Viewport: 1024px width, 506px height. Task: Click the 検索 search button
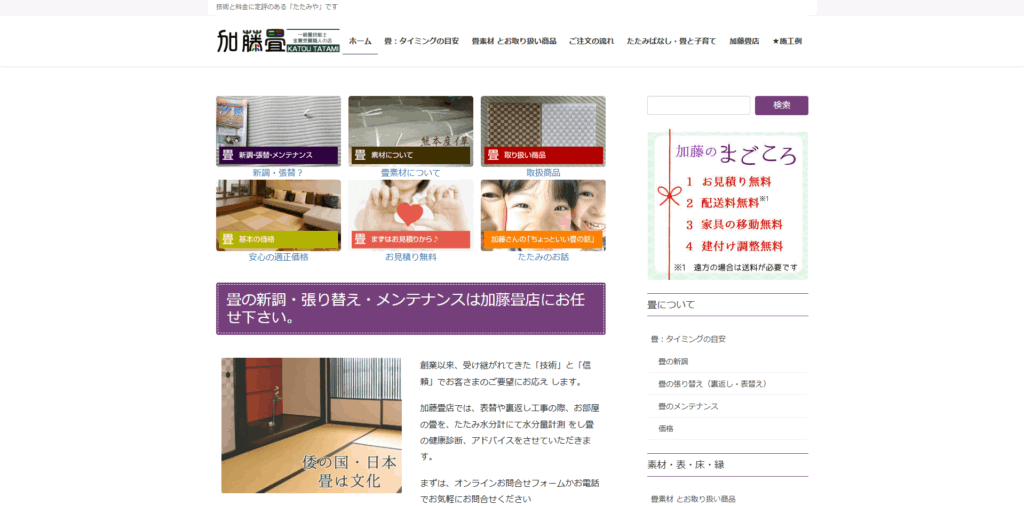[x=782, y=105]
